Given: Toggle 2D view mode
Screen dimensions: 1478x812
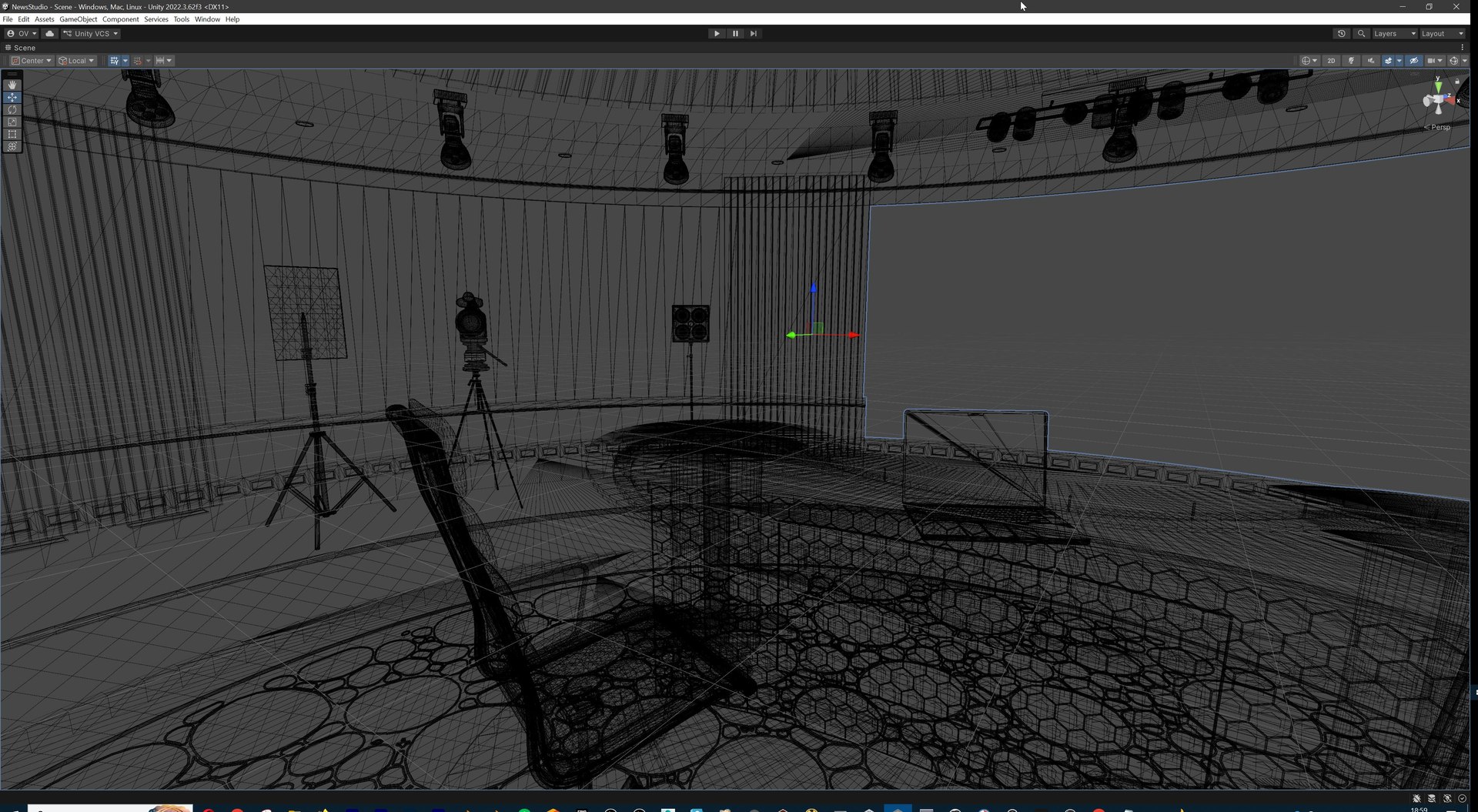Looking at the screenshot, I should pos(1331,61).
